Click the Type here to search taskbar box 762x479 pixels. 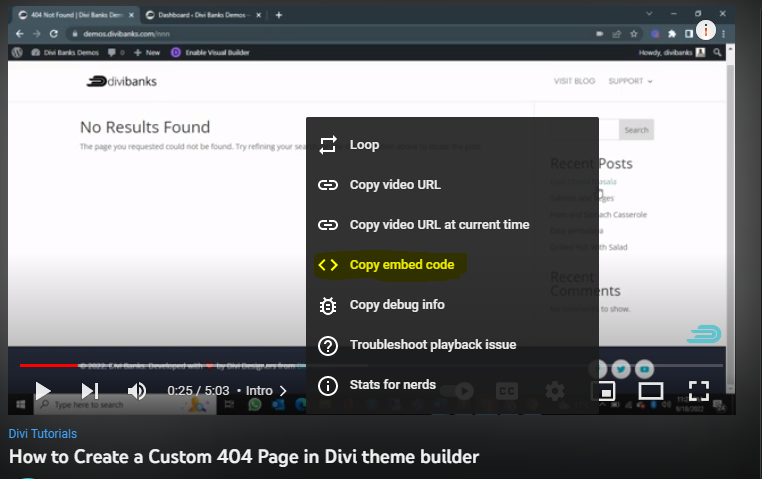point(124,405)
